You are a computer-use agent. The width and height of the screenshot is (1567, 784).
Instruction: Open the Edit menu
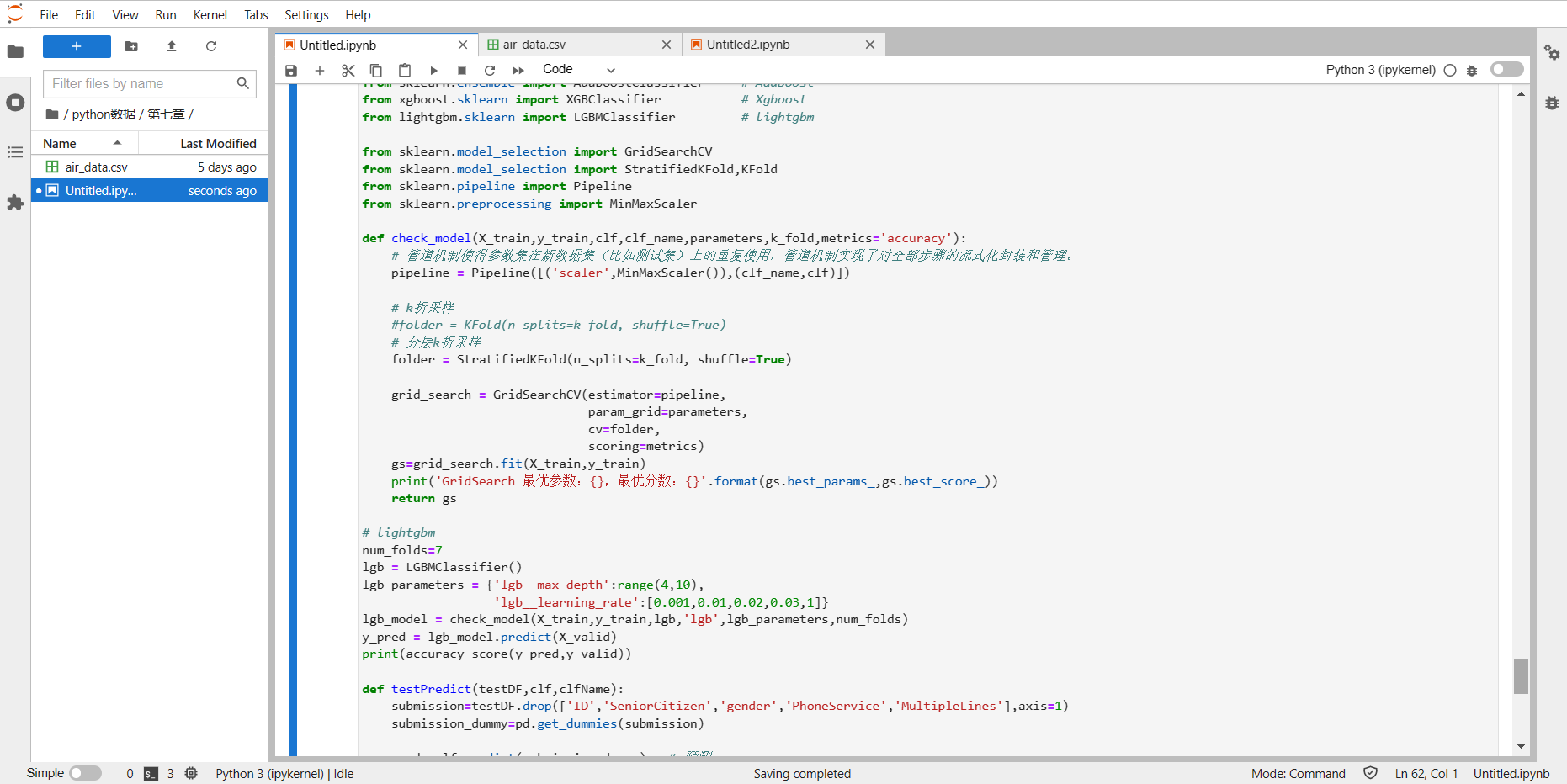coord(85,15)
